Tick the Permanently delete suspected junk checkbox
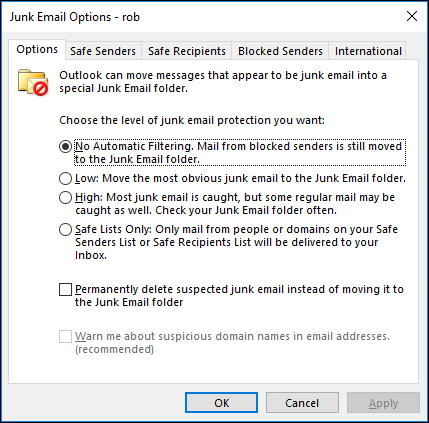 coord(65,289)
